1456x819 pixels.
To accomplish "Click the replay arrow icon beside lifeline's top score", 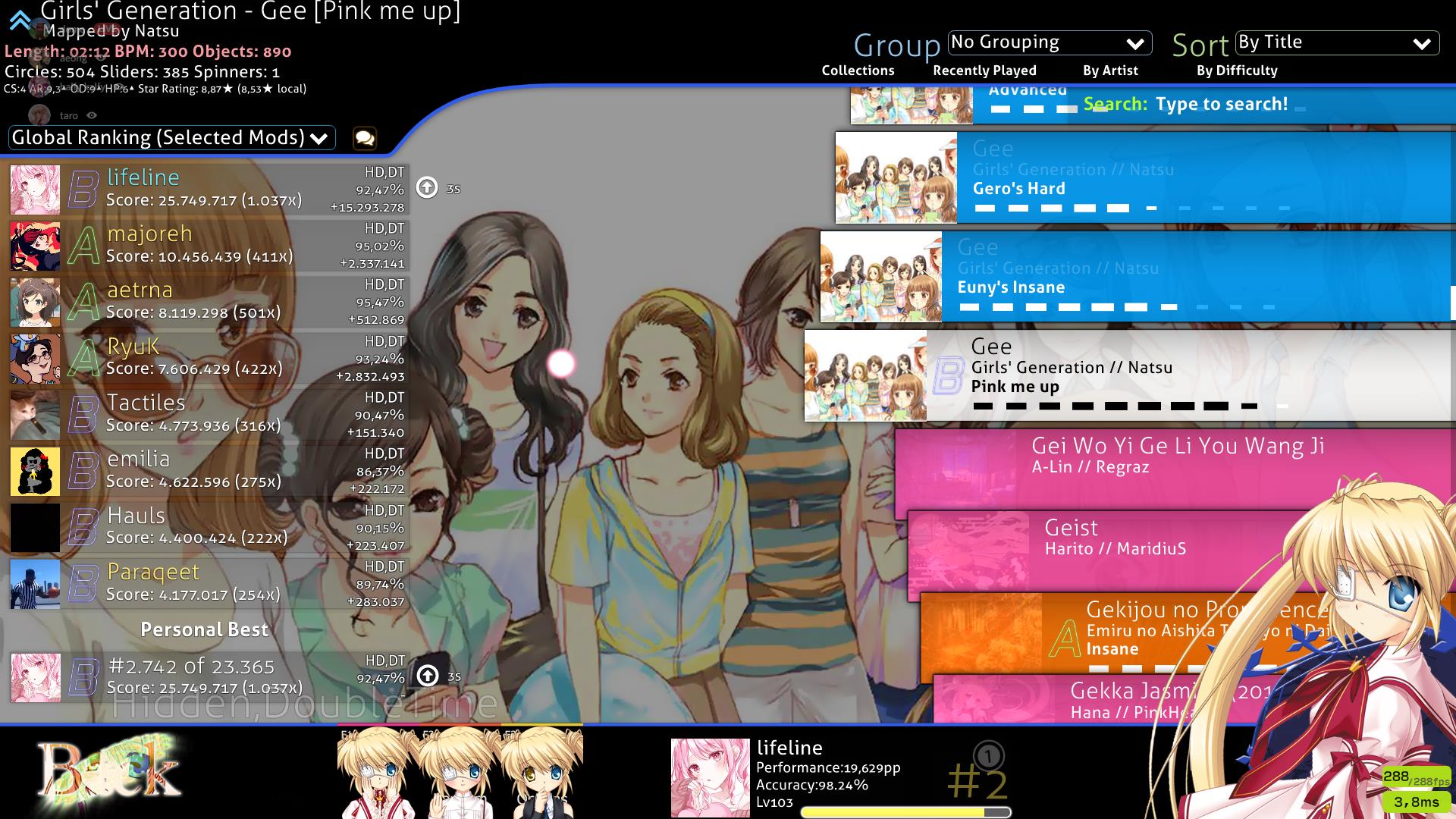I will coord(428,187).
